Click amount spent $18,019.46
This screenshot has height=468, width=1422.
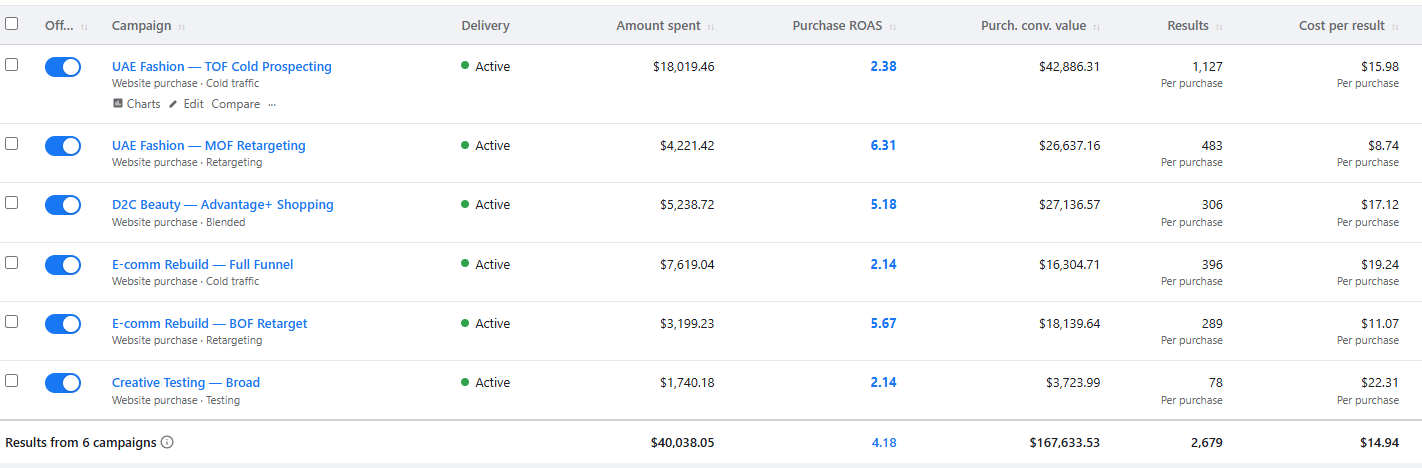684,67
